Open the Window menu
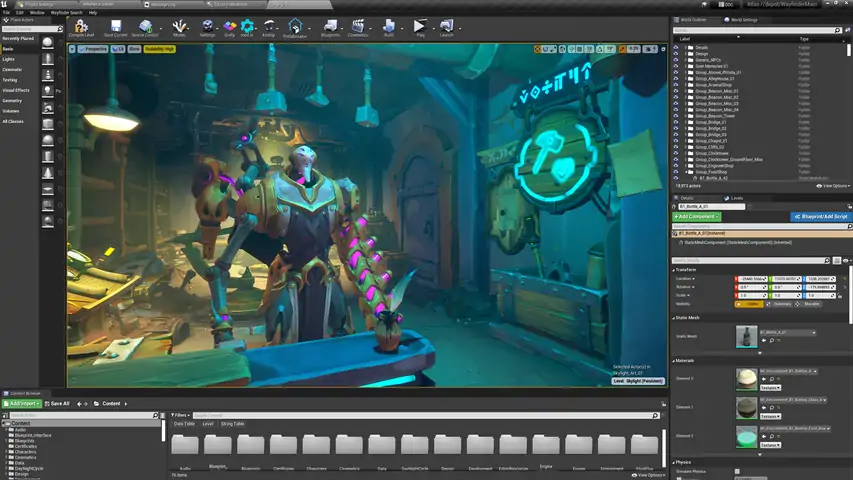This screenshot has width=853, height=480. coord(37,12)
